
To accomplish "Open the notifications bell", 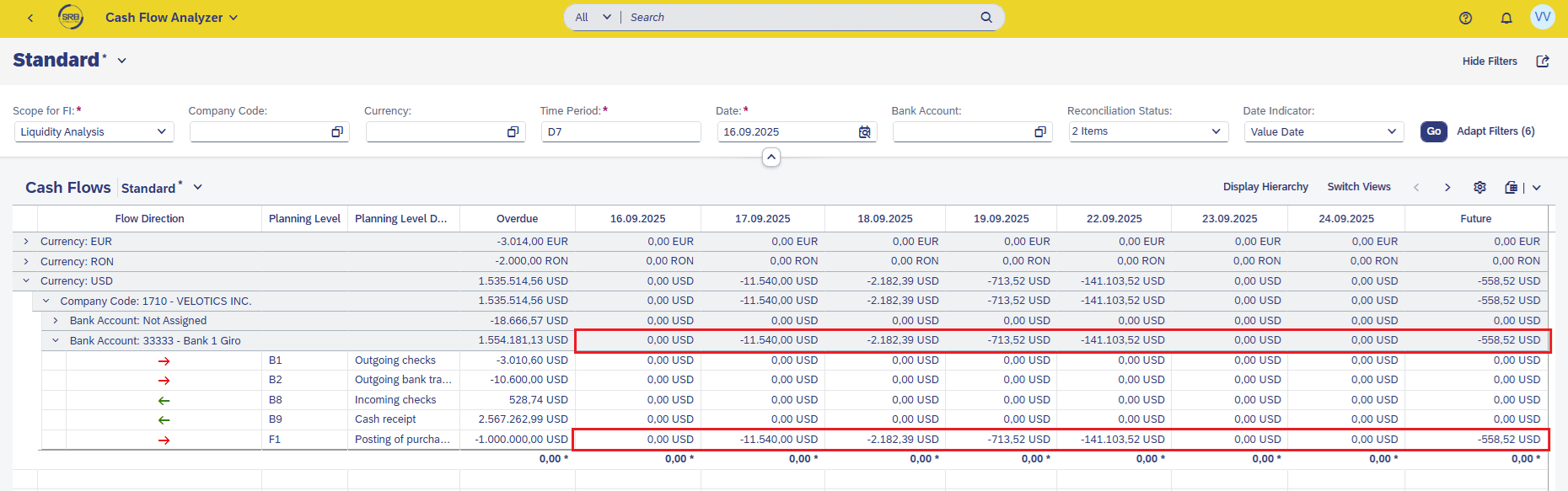I will coord(1506,18).
